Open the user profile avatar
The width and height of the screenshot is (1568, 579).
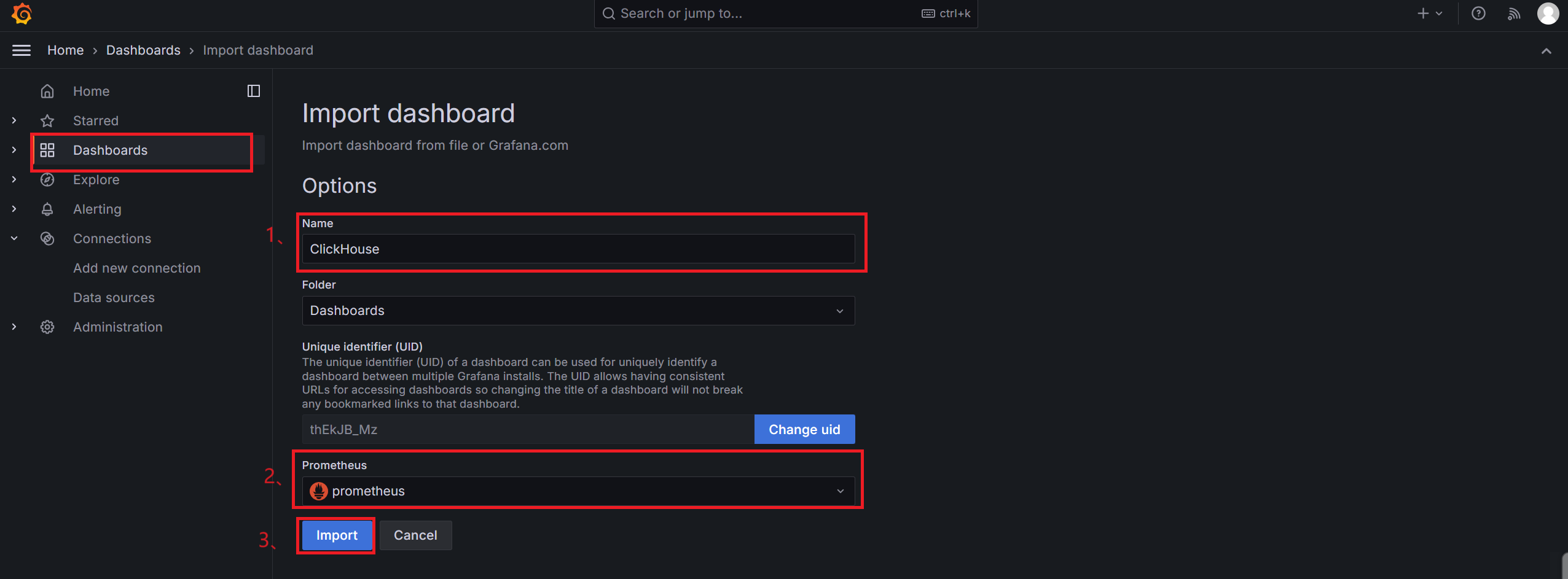[1548, 14]
